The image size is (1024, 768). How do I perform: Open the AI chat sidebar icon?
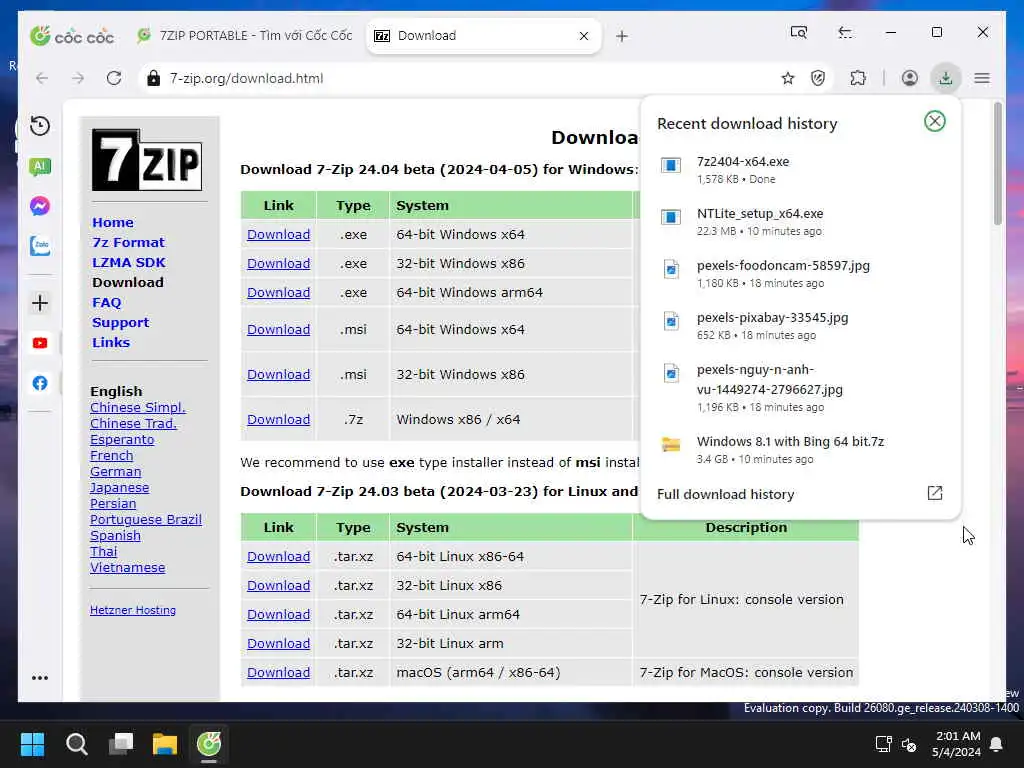coord(40,167)
